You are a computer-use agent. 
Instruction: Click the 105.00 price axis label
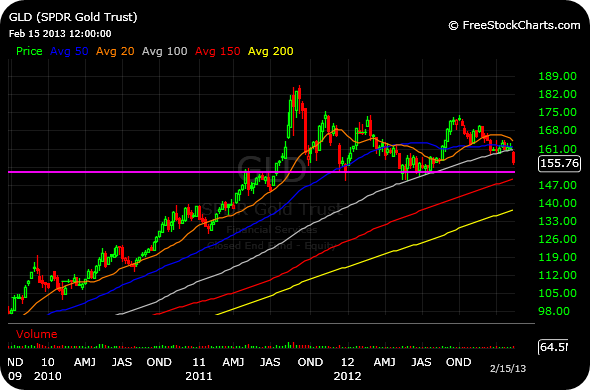558,293
